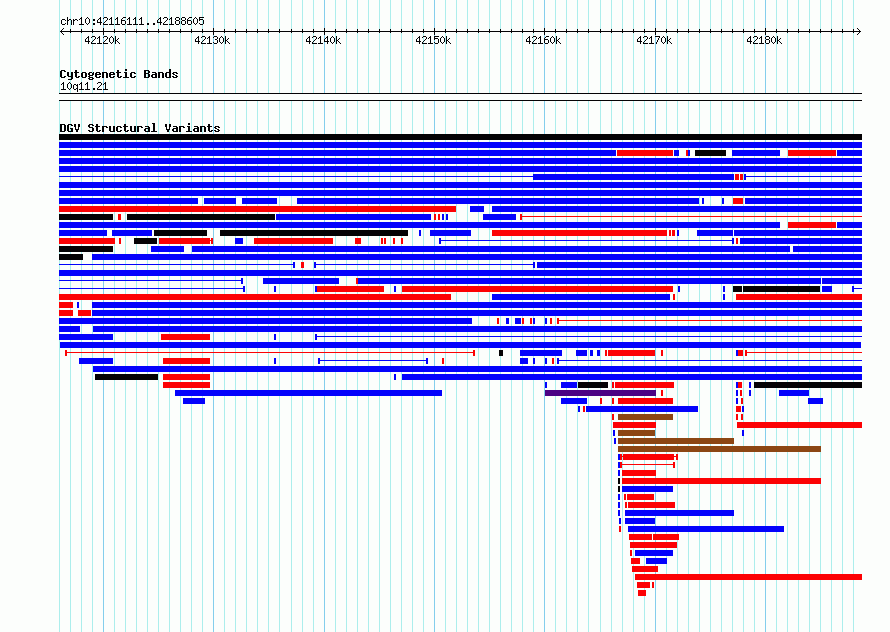
Task: Click the 42130k ruler tick label
Action: (x=212, y=40)
